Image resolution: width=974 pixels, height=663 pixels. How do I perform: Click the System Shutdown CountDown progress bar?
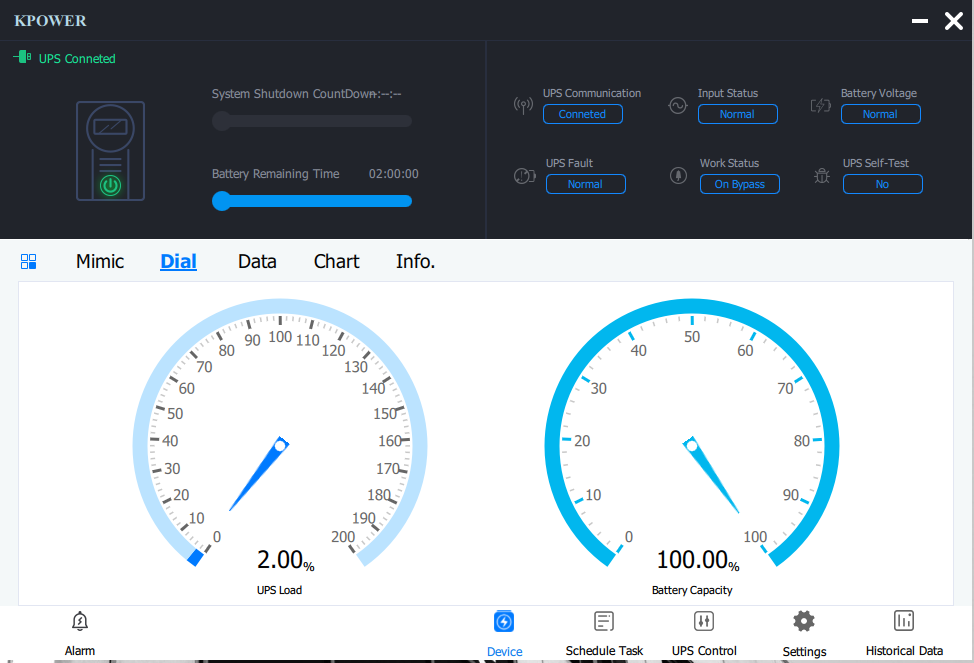click(312, 121)
